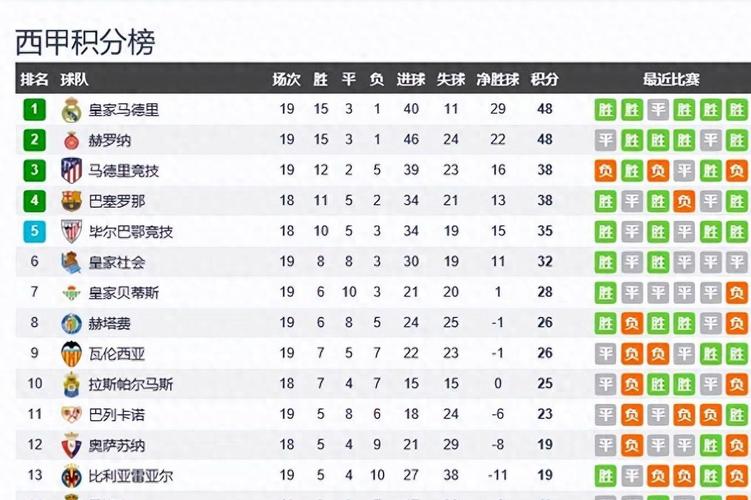Sort table by 进球 column header
The width and height of the screenshot is (751, 500).
(411, 79)
